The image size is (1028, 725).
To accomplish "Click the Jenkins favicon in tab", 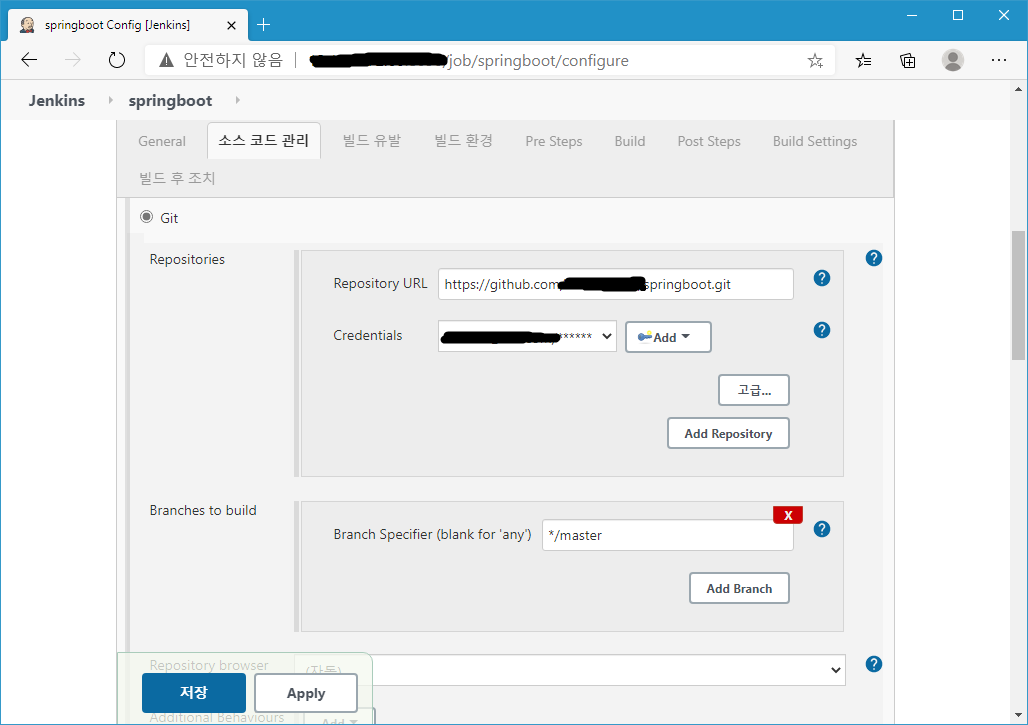I will pos(27,25).
